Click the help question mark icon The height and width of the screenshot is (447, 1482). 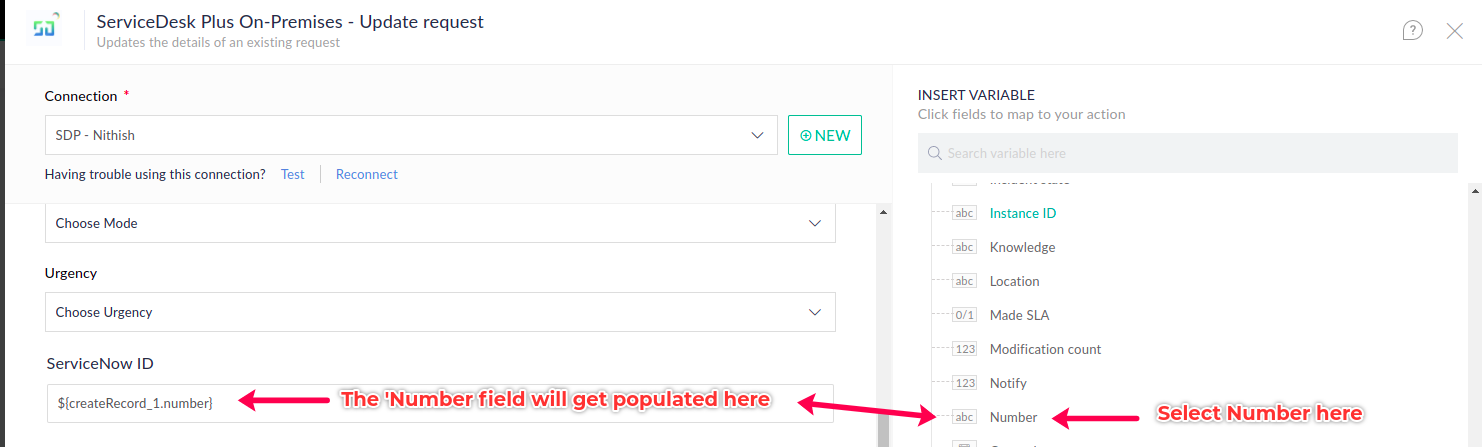click(1412, 31)
